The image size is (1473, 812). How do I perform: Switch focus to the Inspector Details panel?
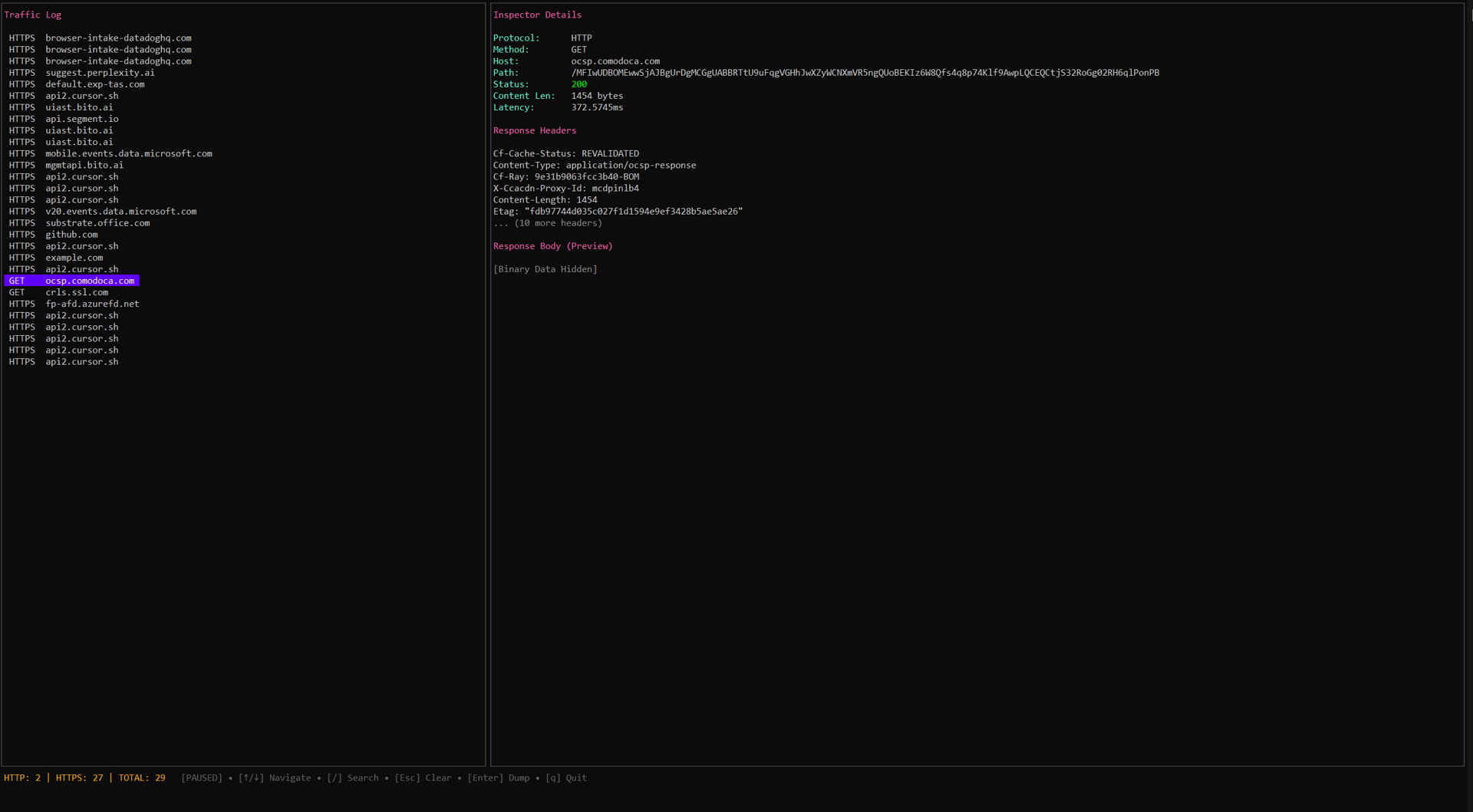tap(537, 15)
